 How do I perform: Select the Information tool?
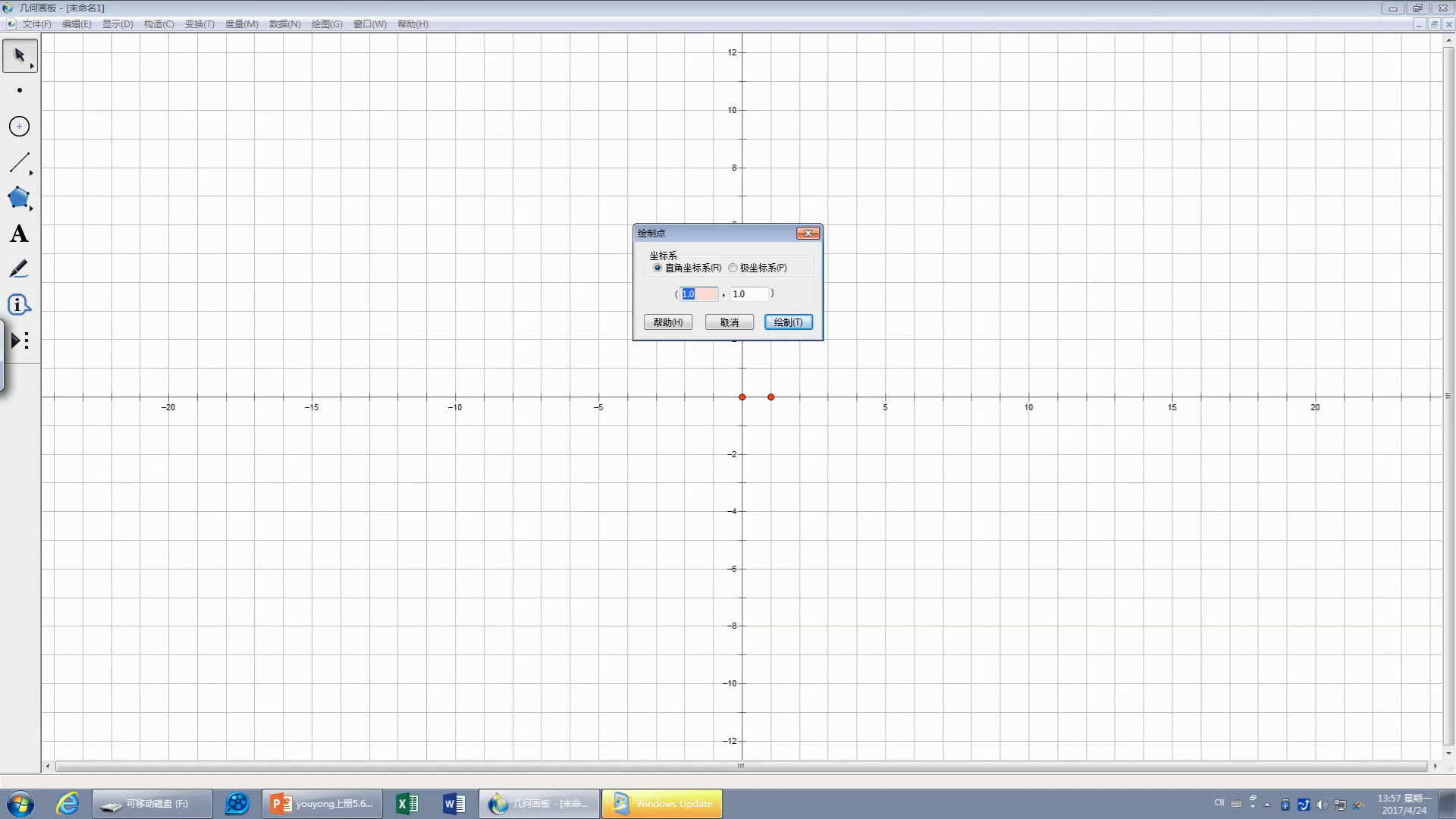coord(19,305)
